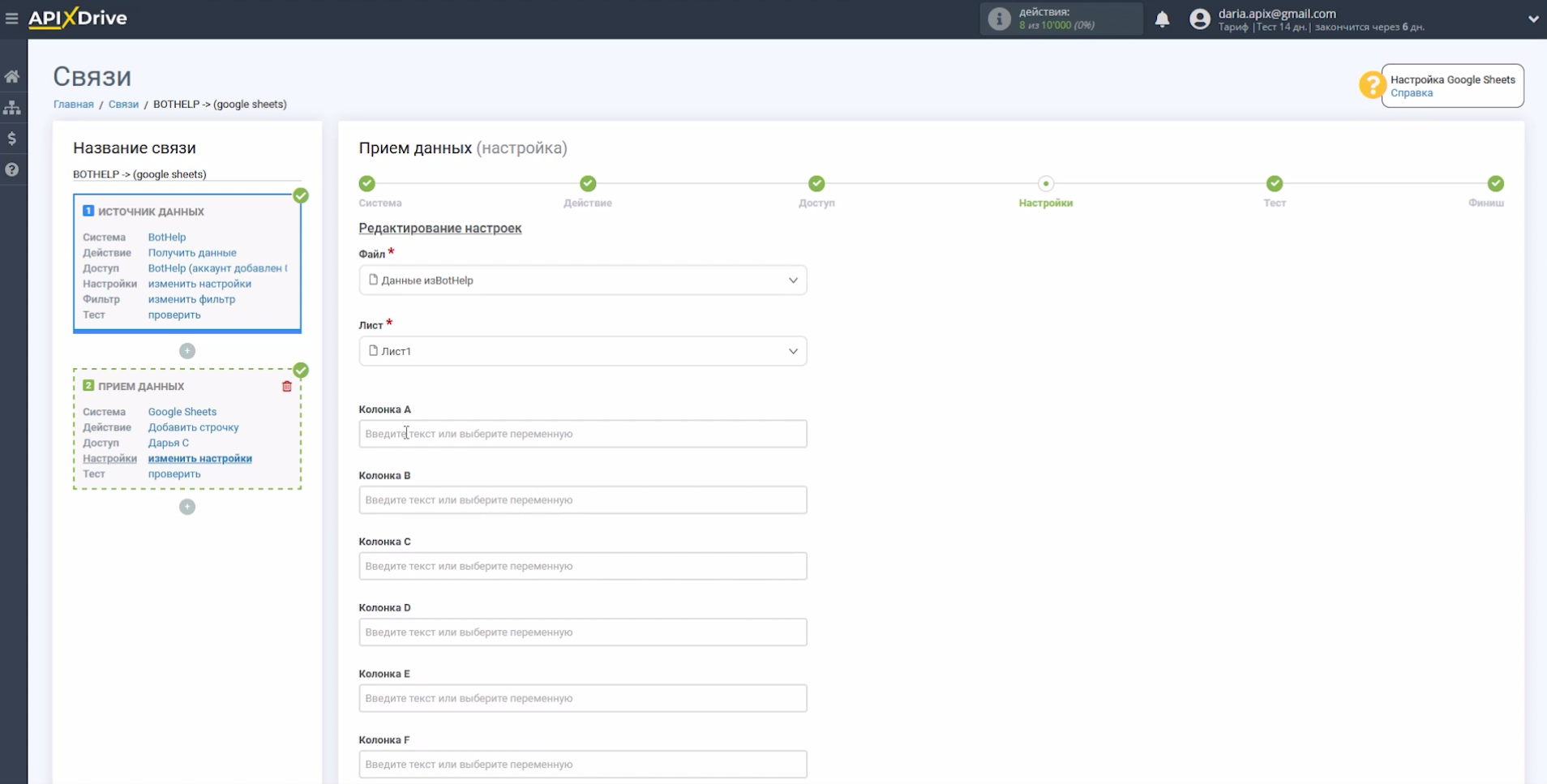Edit the connection name field
Screen dimensions: 1547x784
click(186, 174)
